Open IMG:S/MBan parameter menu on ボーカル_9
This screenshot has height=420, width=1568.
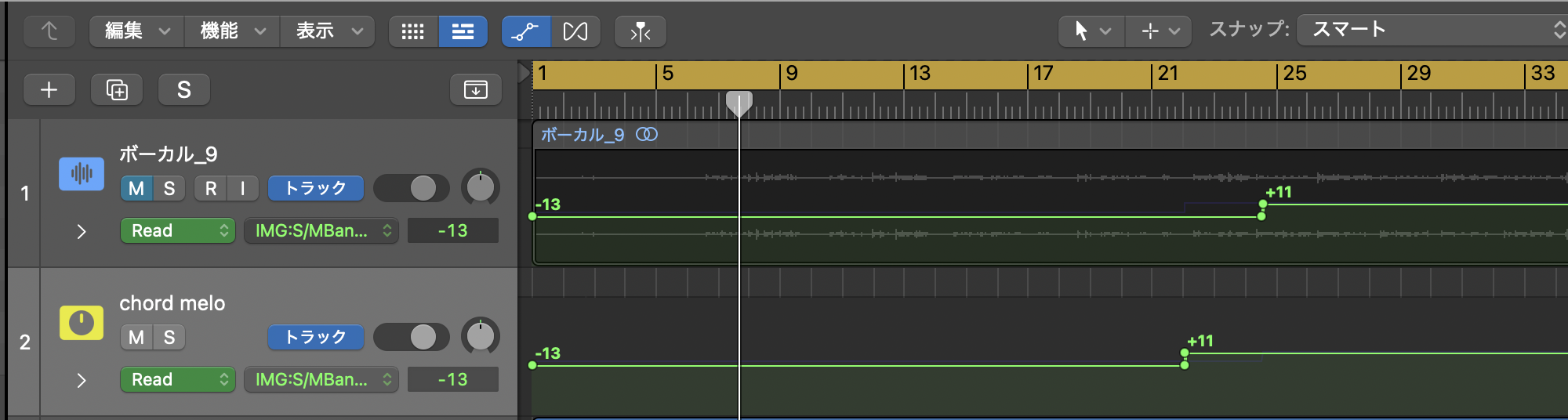[x=321, y=230]
